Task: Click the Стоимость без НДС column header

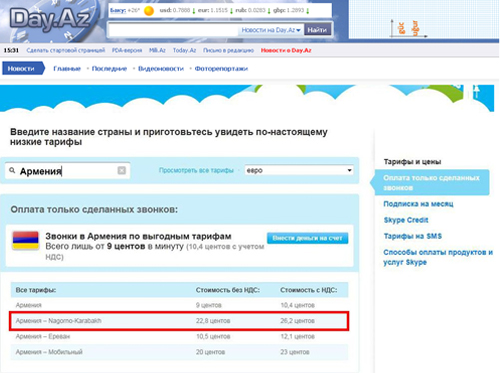Action: (228, 290)
